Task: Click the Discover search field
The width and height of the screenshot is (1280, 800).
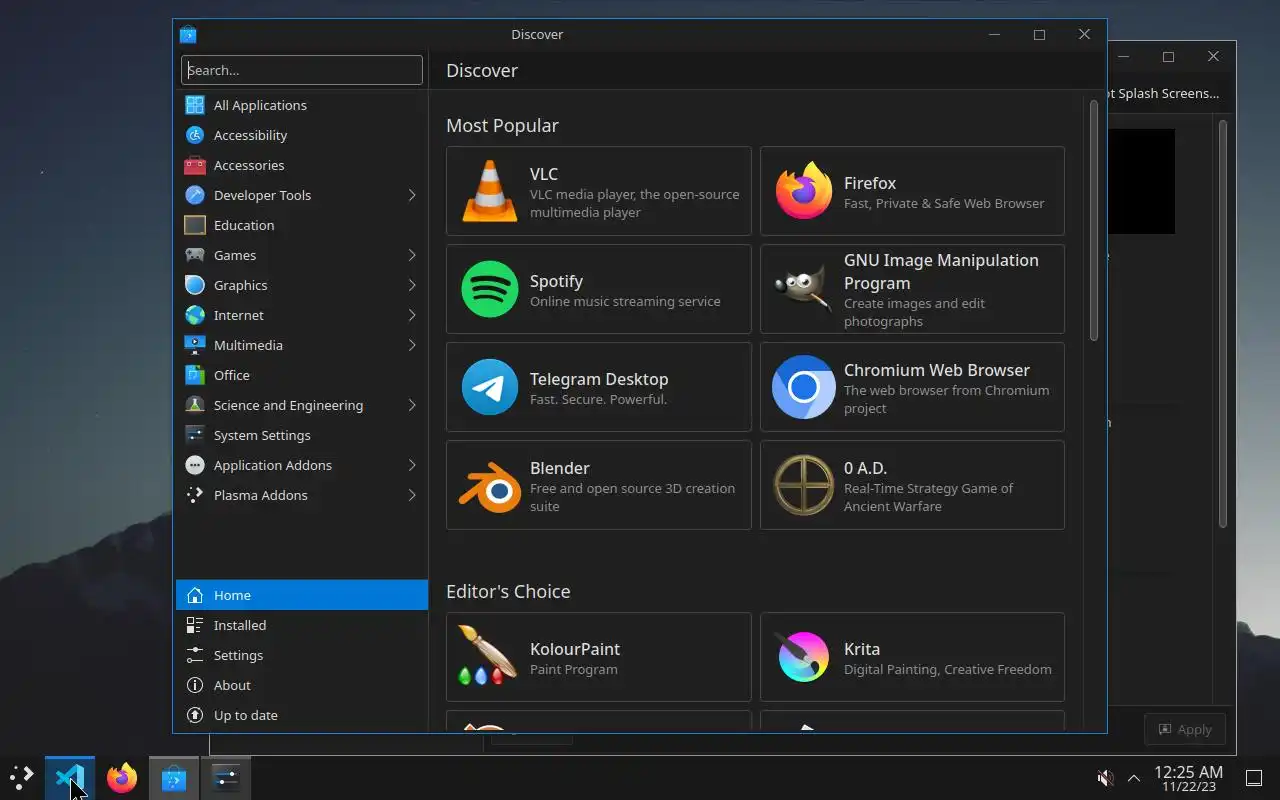Action: [x=302, y=70]
